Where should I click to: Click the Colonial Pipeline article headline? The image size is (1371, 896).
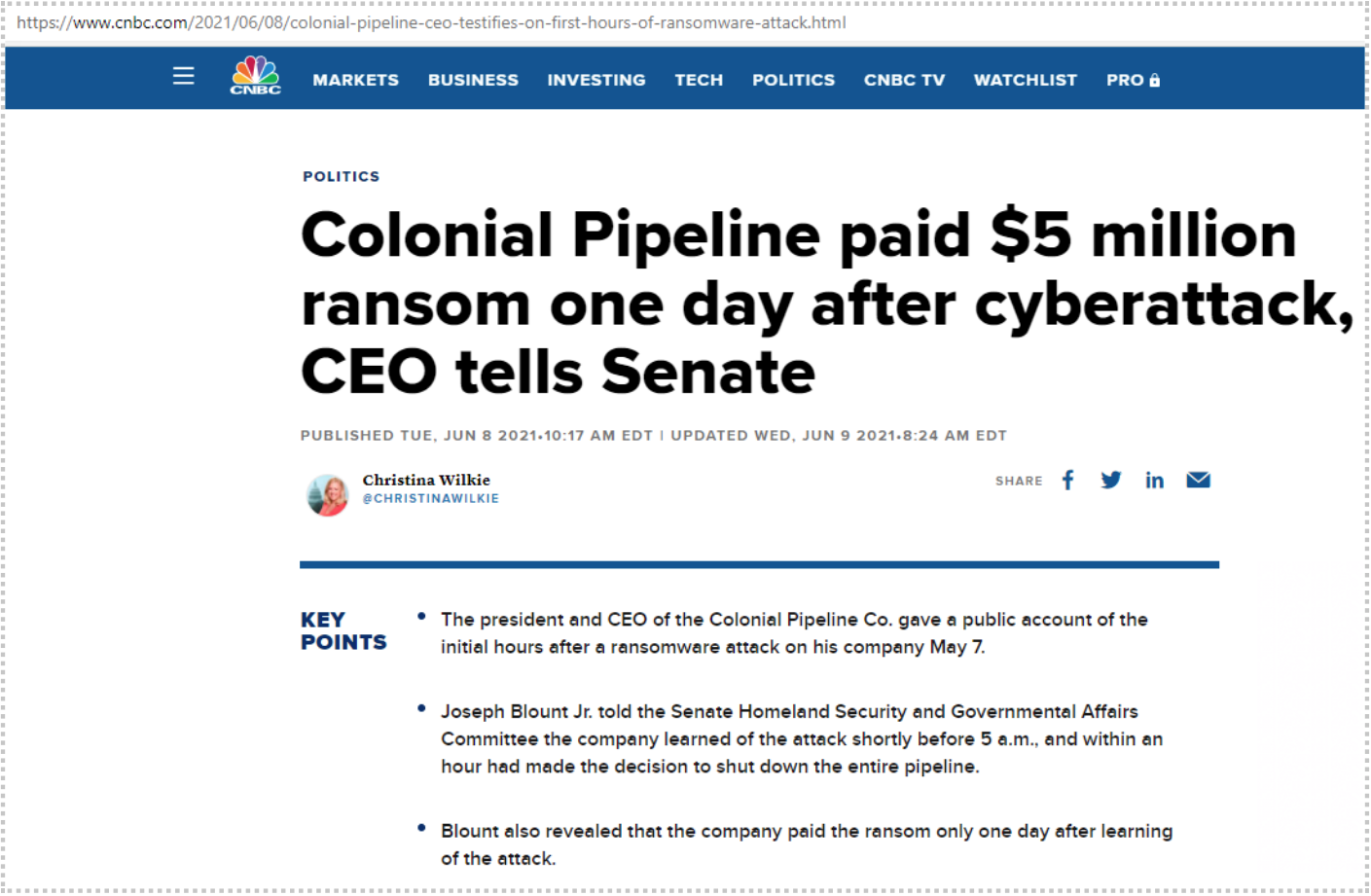[x=827, y=303]
